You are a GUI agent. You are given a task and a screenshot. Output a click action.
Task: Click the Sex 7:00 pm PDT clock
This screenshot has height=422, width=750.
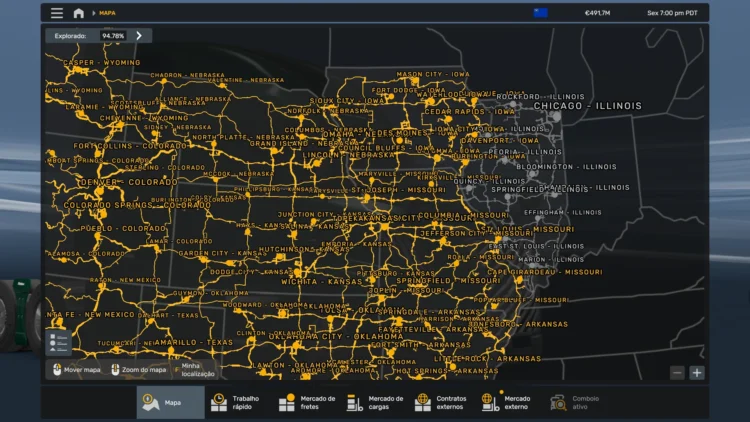click(672, 13)
